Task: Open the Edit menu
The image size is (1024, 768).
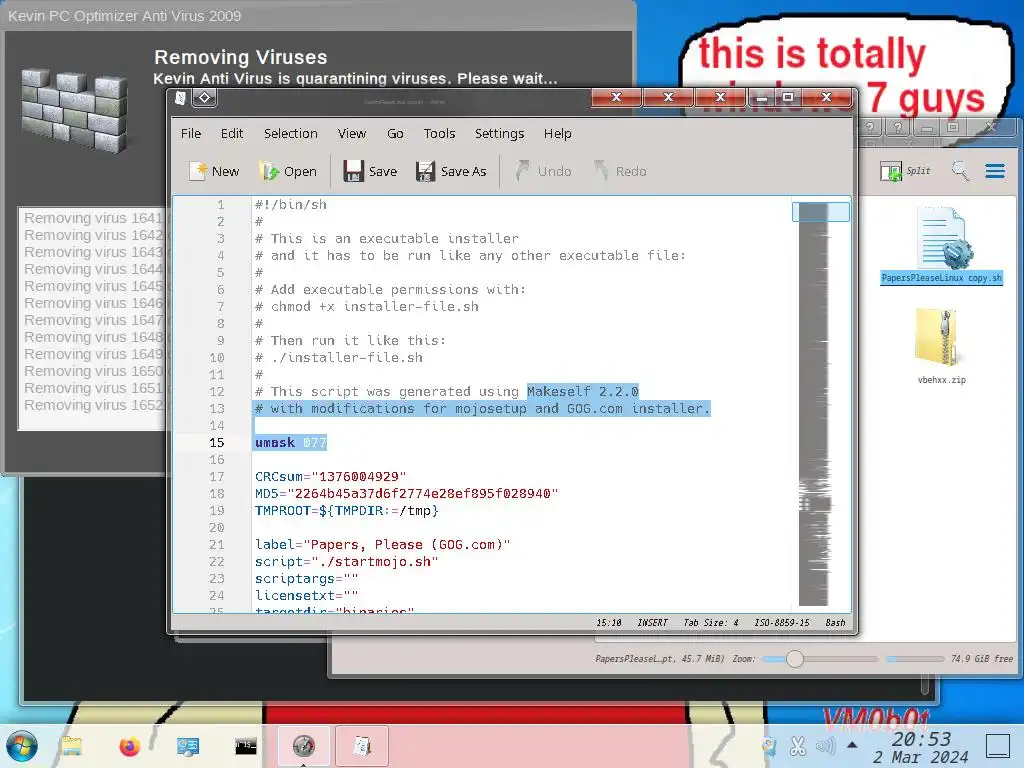Action: 232,133
